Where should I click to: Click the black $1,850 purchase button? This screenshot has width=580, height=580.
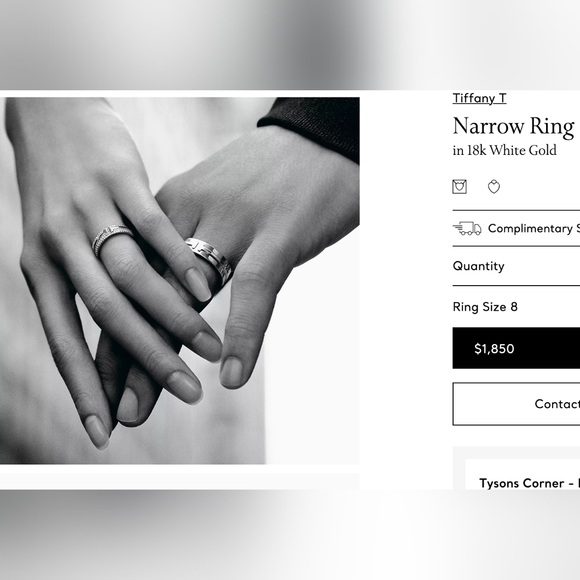click(x=516, y=348)
